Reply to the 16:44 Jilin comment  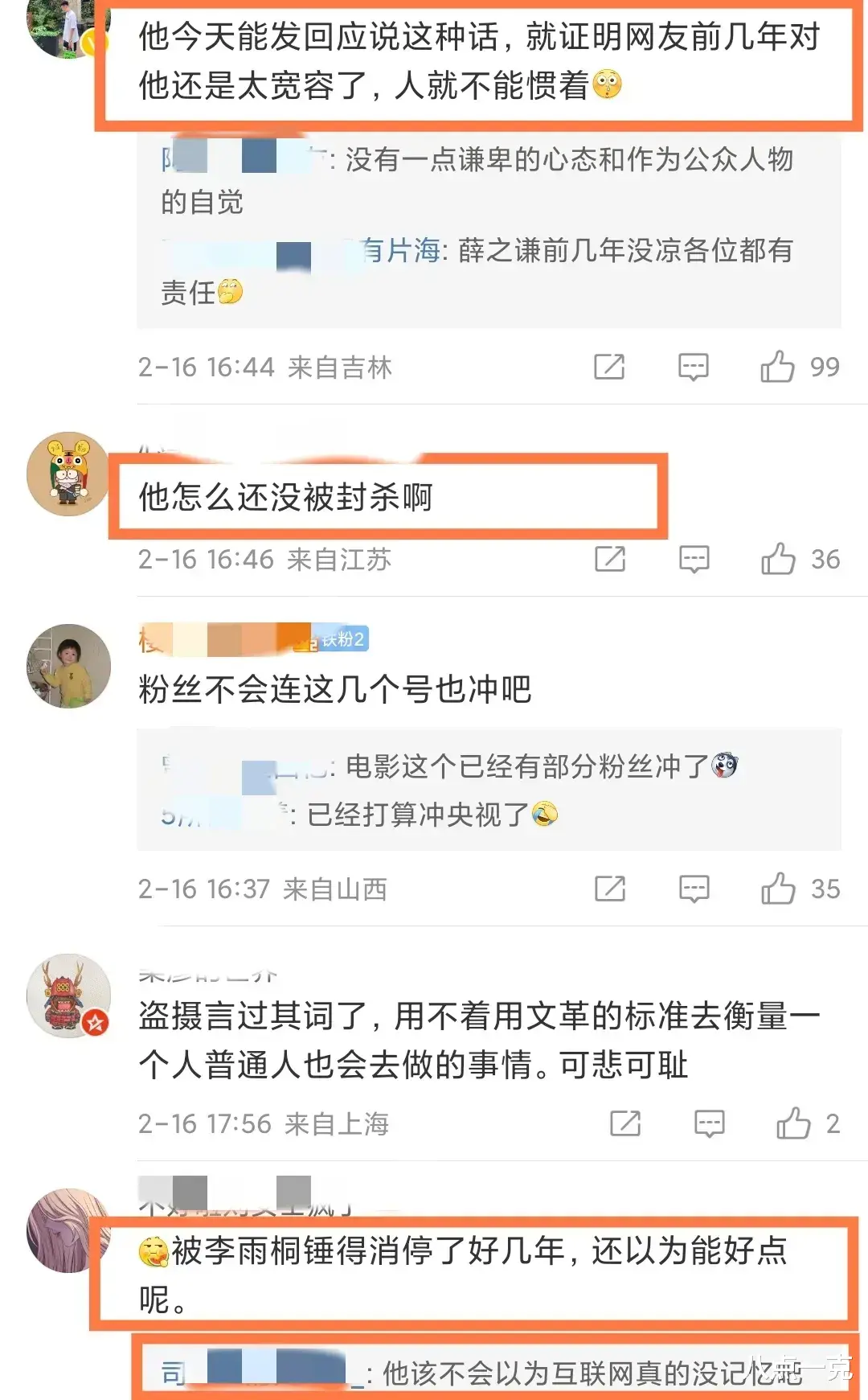[693, 367]
